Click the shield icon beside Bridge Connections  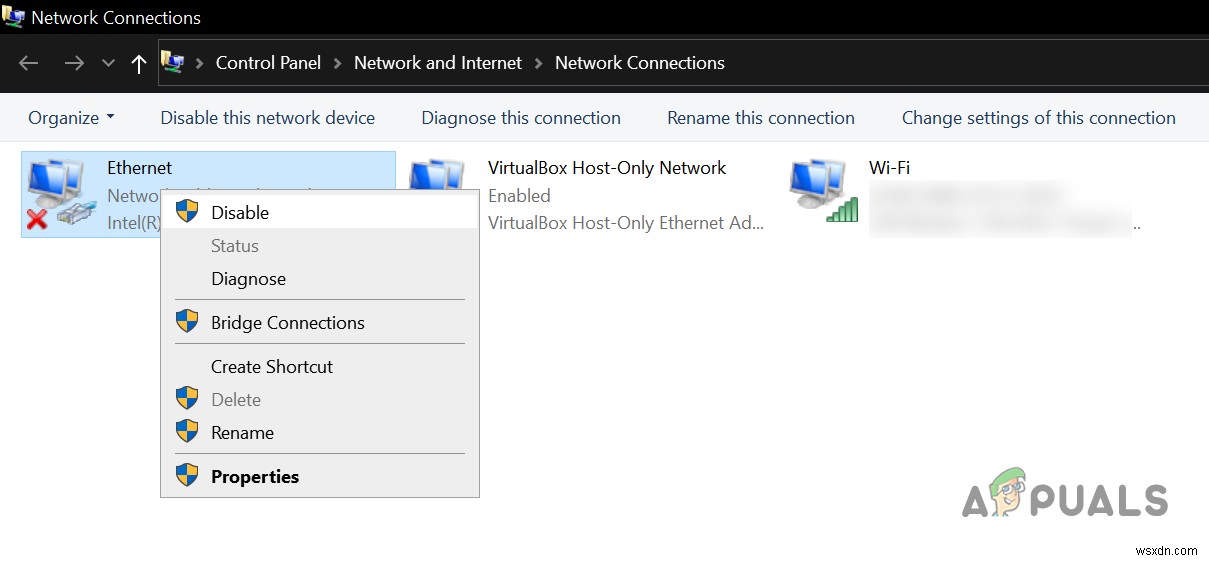click(187, 322)
